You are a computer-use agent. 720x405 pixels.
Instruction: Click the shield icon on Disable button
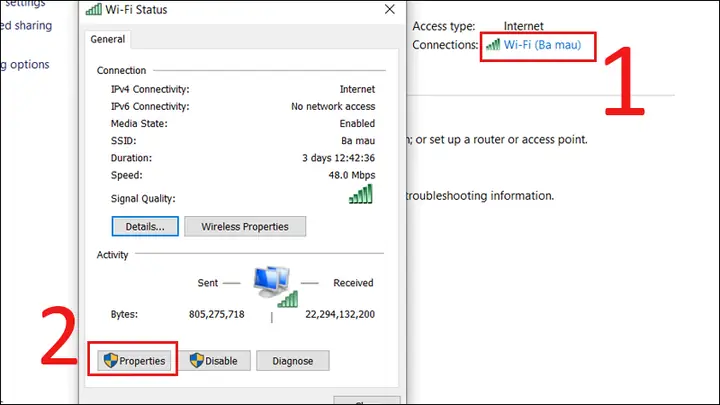click(197, 360)
